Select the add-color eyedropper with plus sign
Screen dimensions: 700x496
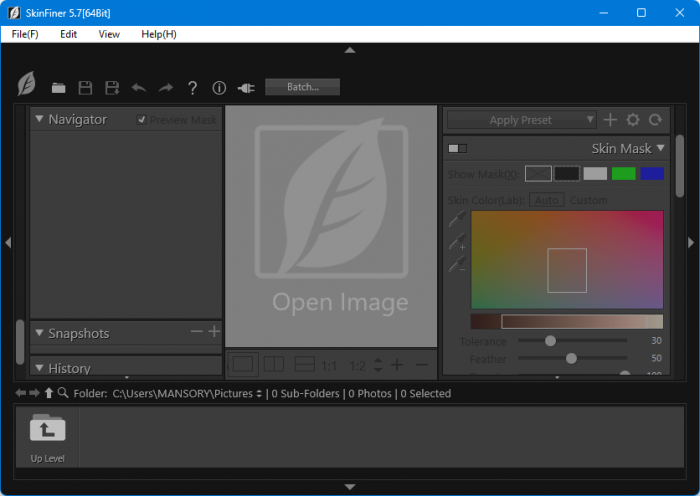coord(457,241)
